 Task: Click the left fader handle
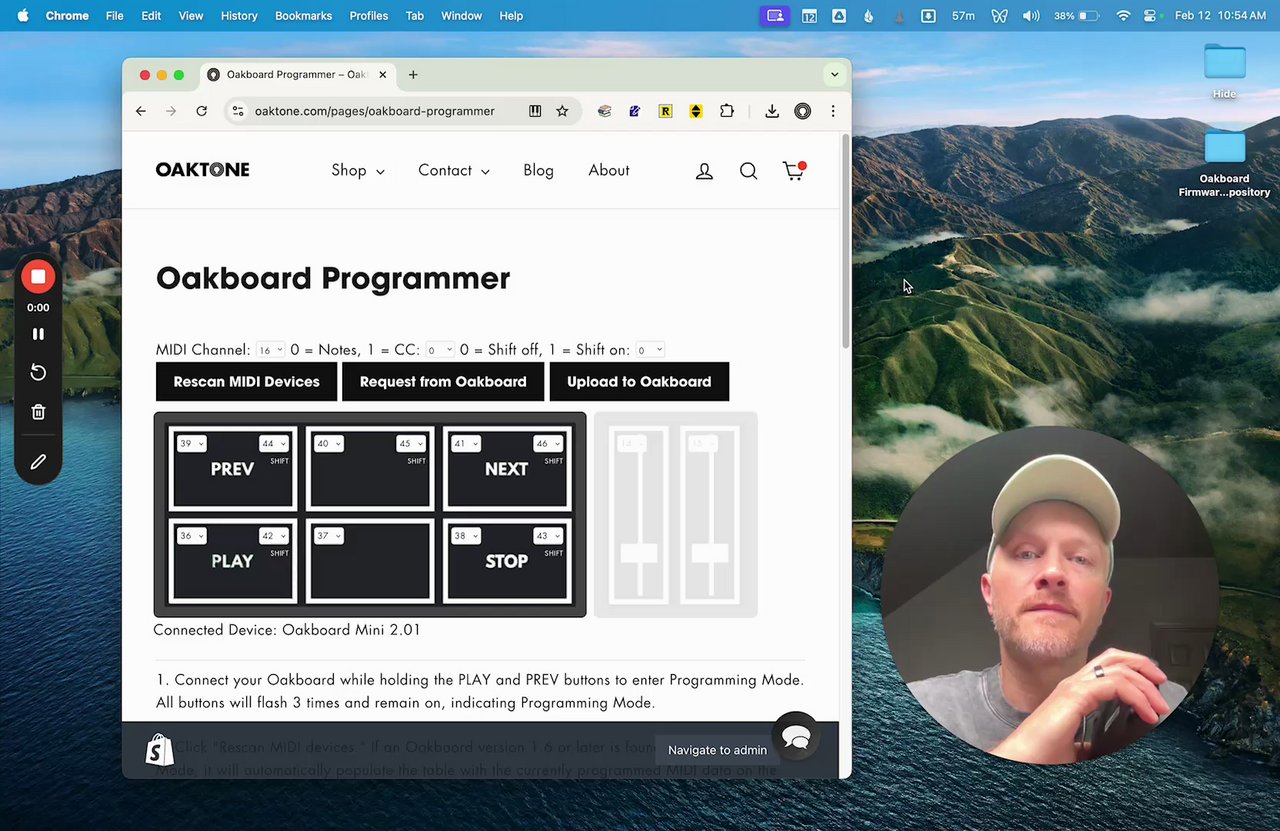[639, 553]
